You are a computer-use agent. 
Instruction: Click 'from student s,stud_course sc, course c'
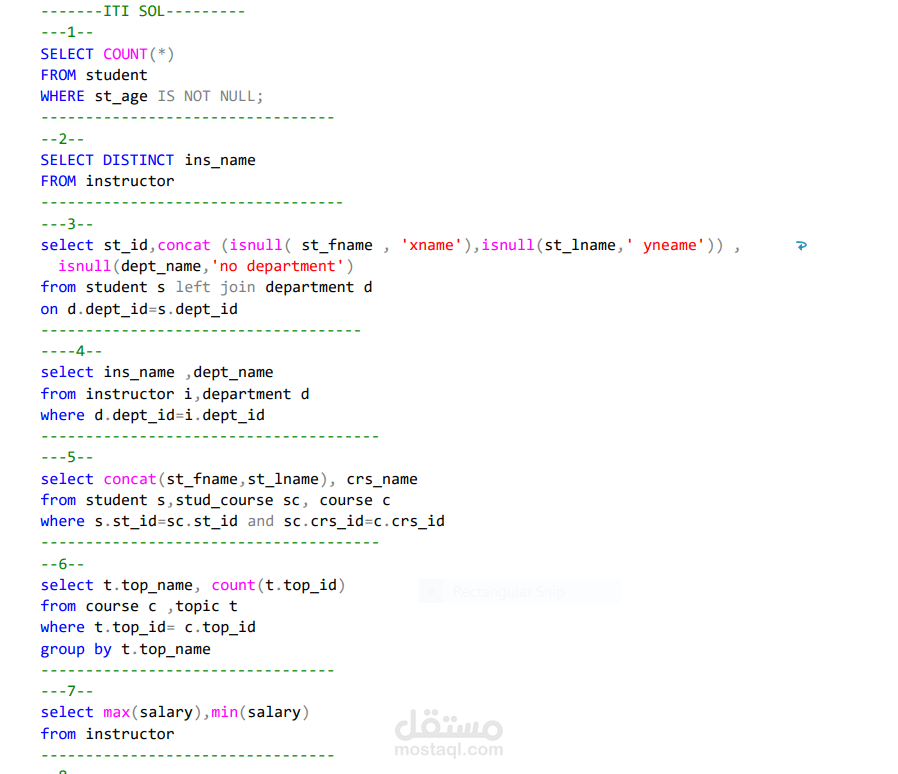click(215, 500)
